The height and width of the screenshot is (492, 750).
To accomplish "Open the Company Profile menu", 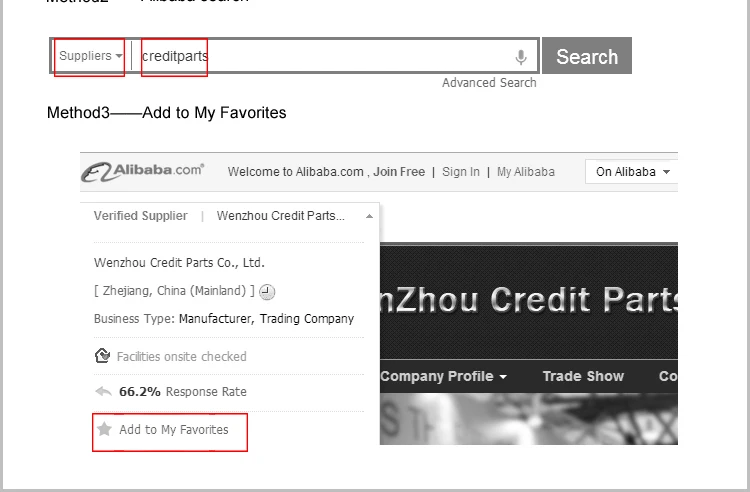I will click(x=443, y=376).
